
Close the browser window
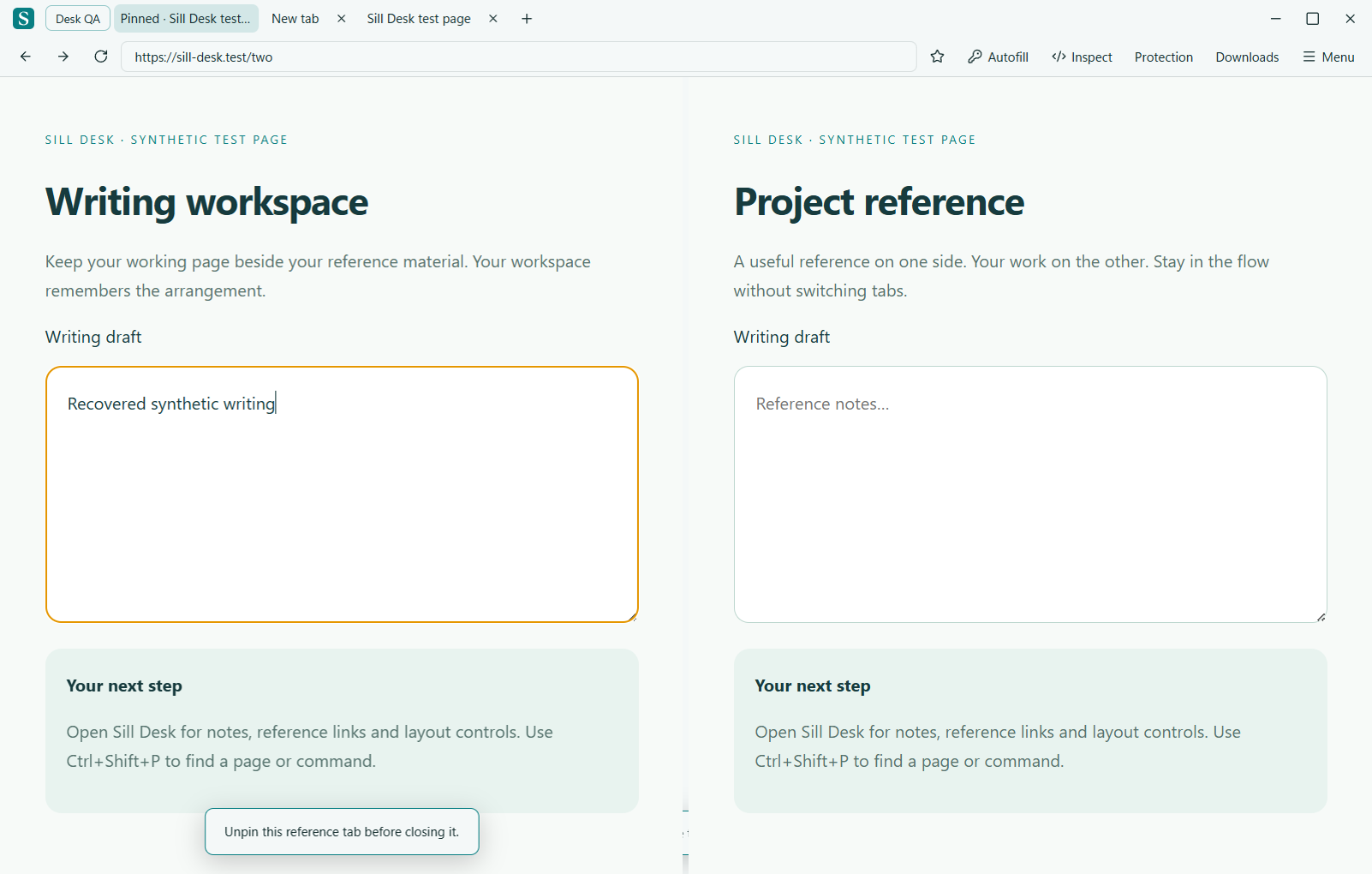[1350, 19]
